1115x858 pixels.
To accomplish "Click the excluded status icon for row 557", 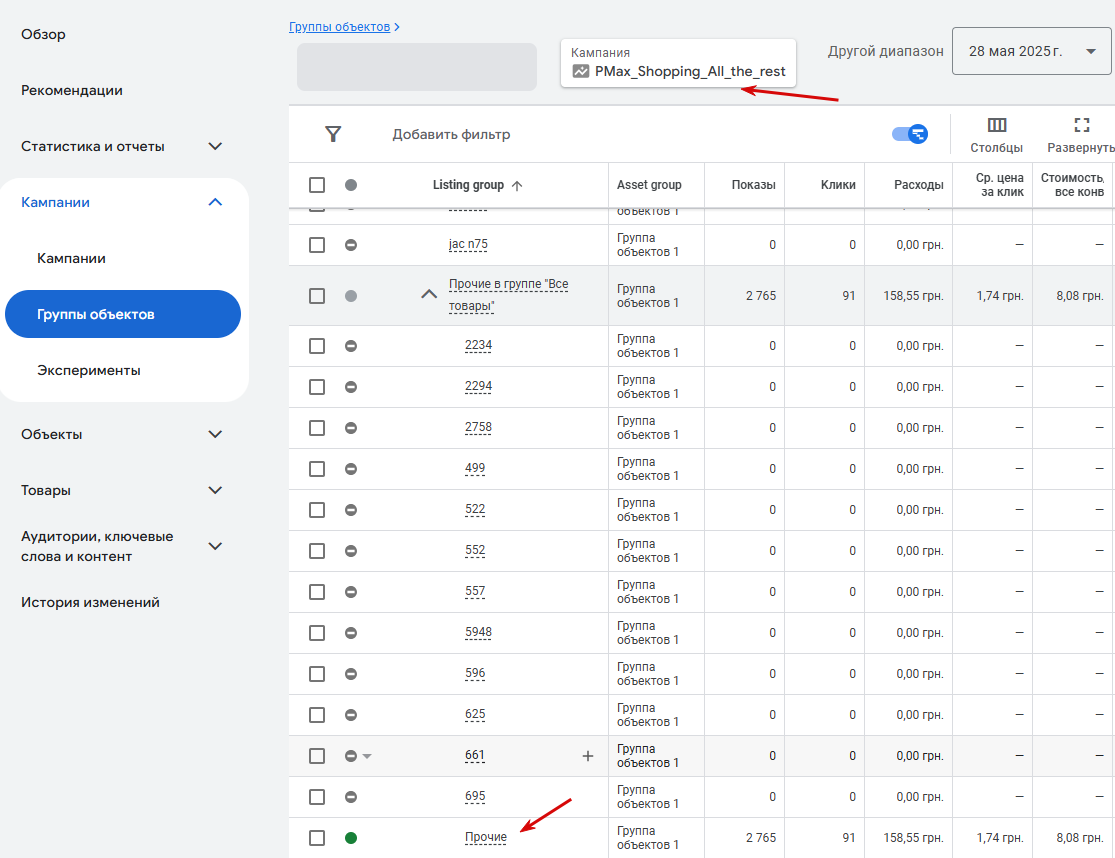I will [351, 592].
